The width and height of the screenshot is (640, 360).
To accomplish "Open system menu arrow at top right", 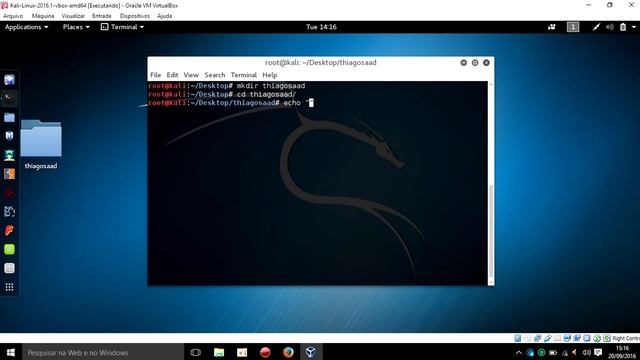I will point(634,27).
